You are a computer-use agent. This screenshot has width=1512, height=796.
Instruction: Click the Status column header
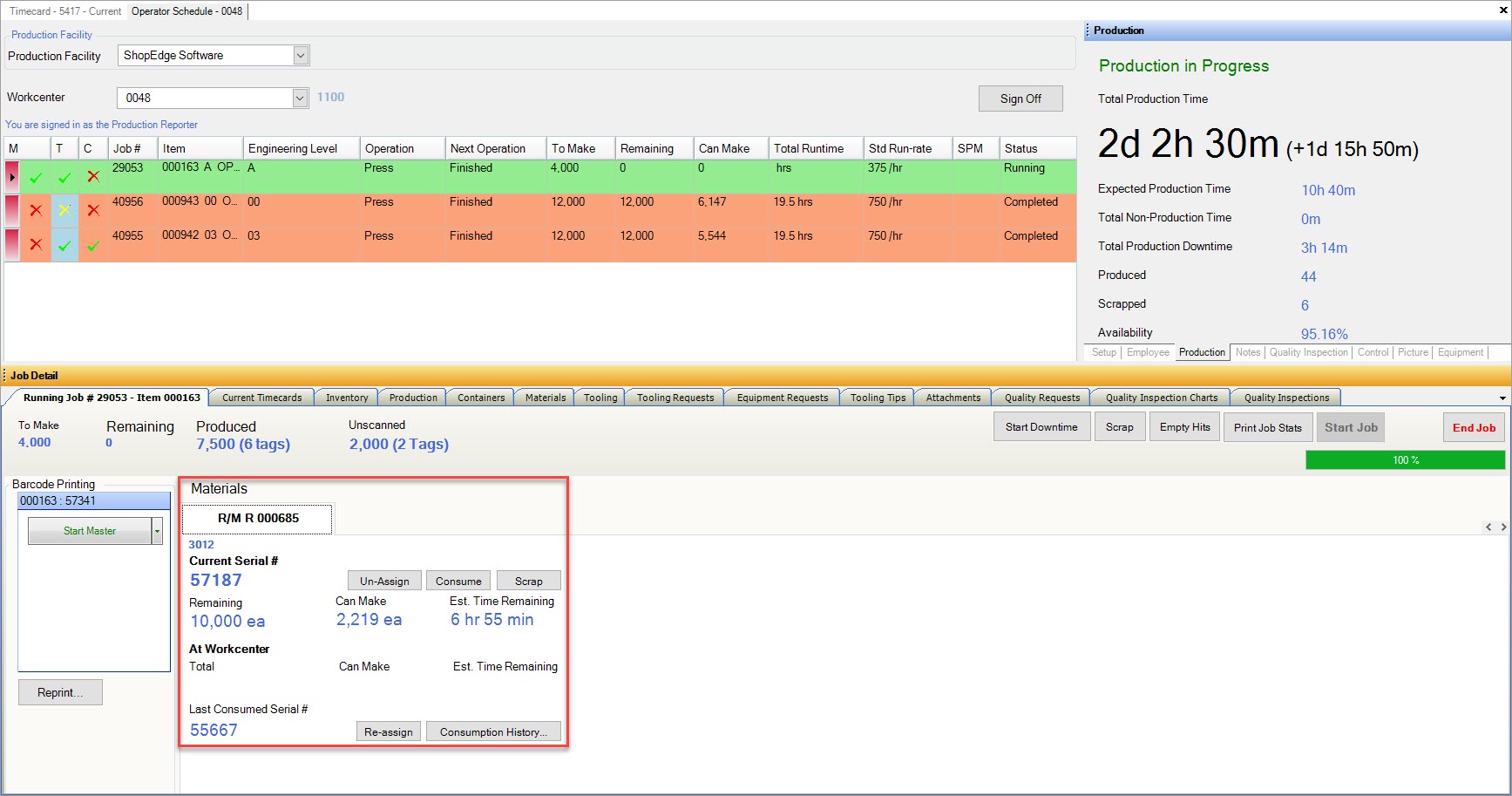(x=1038, y=148)
